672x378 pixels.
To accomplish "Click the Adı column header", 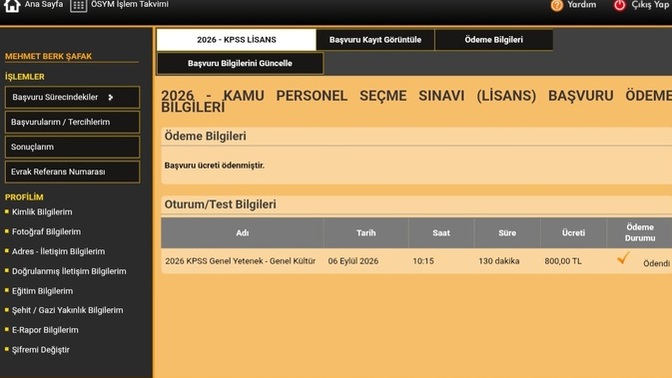I will click(x=243, y=233).
